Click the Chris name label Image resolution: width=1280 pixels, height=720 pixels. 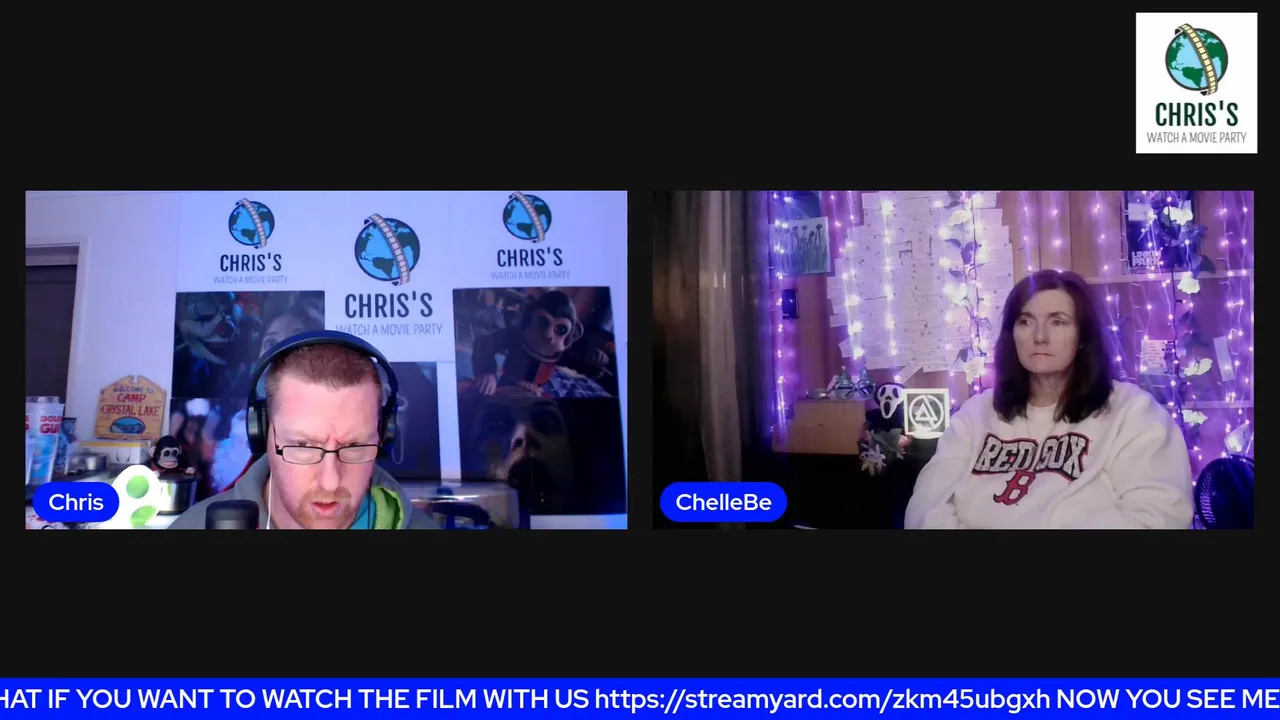tap(76, 502)
